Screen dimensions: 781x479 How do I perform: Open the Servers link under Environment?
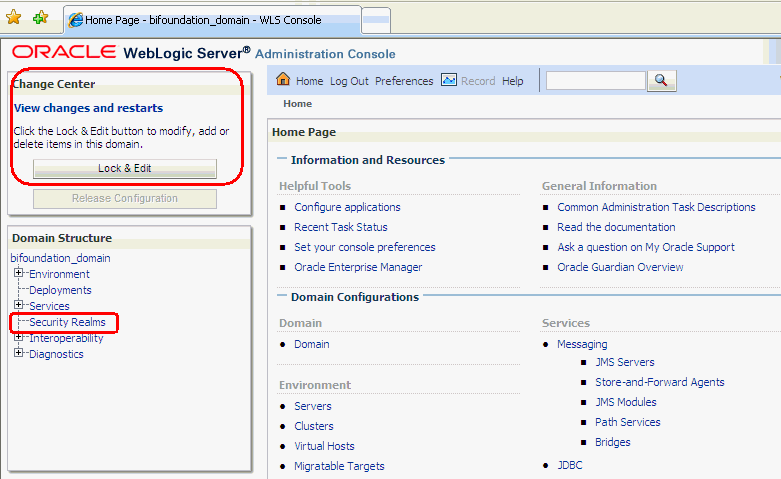coord(313,406)
